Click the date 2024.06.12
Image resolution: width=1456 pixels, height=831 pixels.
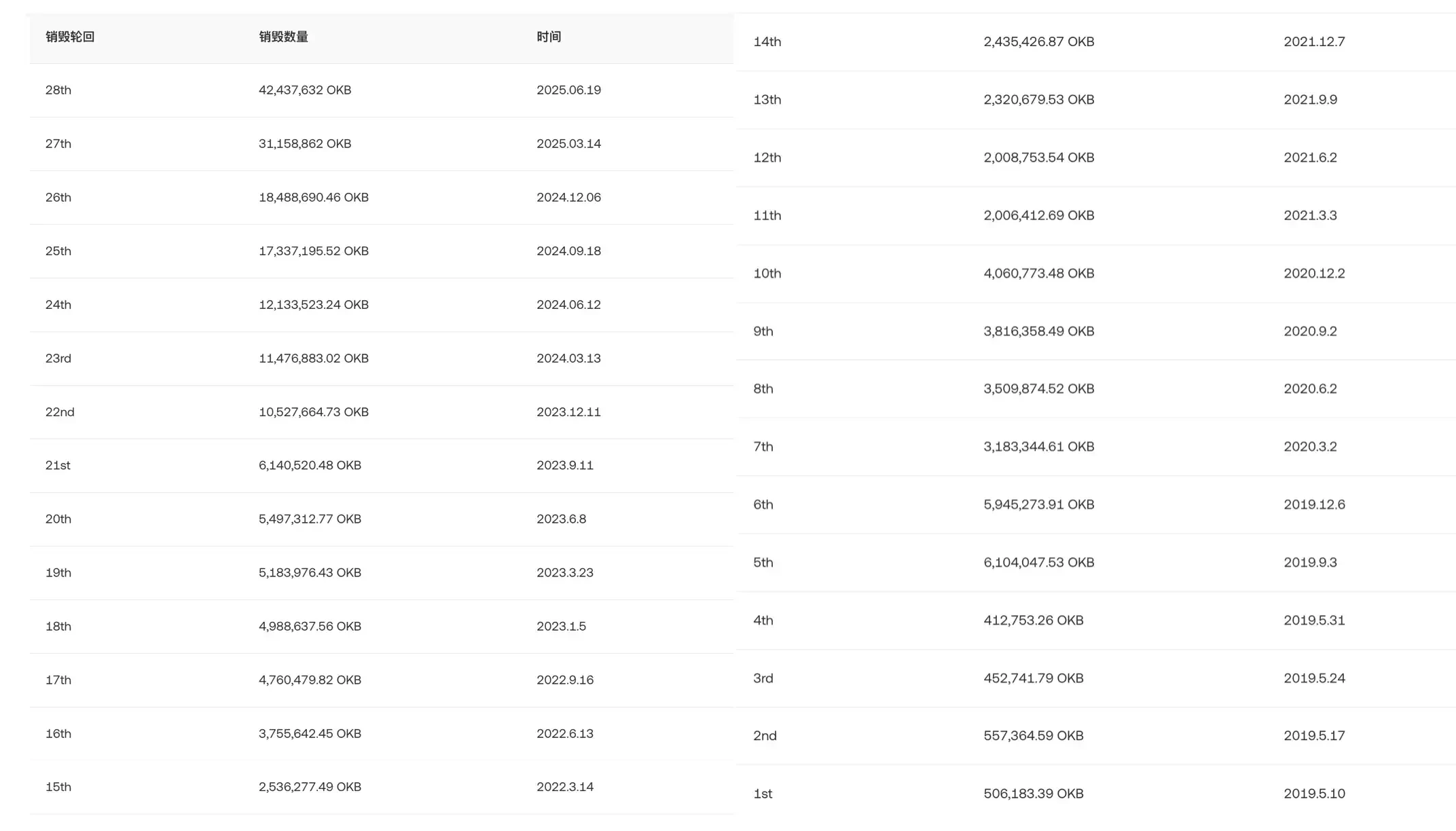(568, 305)
